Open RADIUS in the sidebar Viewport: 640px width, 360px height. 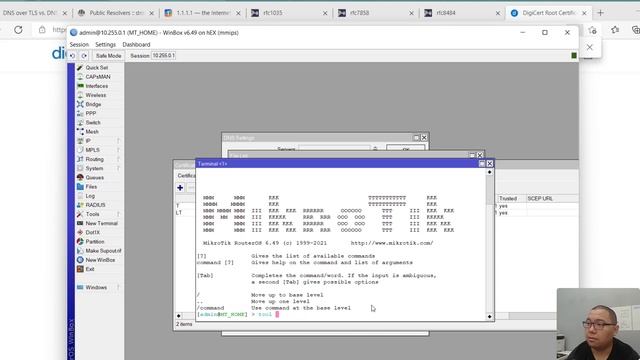tap(95, 205)
